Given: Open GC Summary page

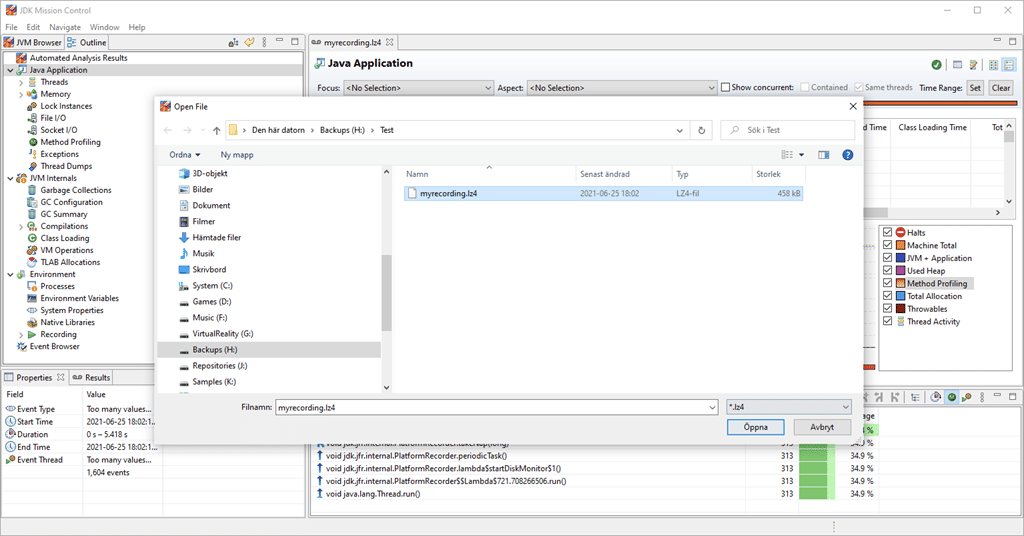Looking at the screenshot, I should [63, 214].
